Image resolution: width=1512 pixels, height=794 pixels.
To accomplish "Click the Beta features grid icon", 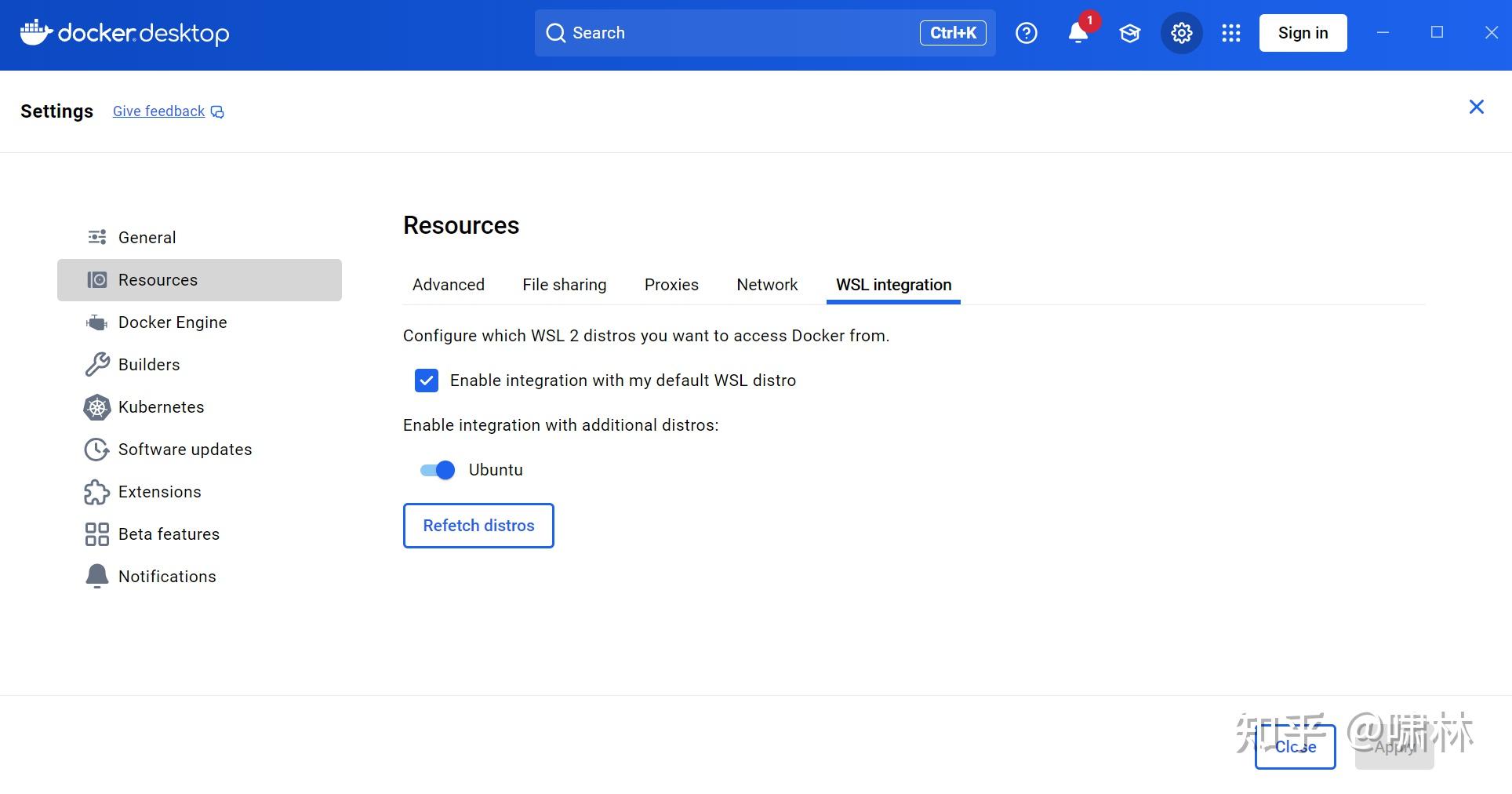I will pos(97,534).
